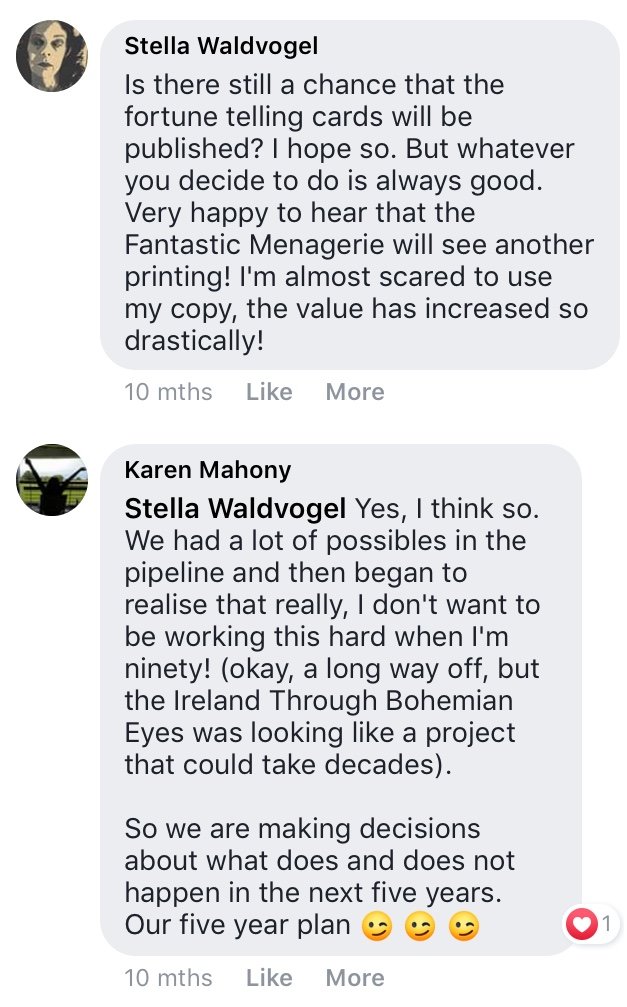Click the 10 mths timestamp under Karen's reply

coord(168,977)
